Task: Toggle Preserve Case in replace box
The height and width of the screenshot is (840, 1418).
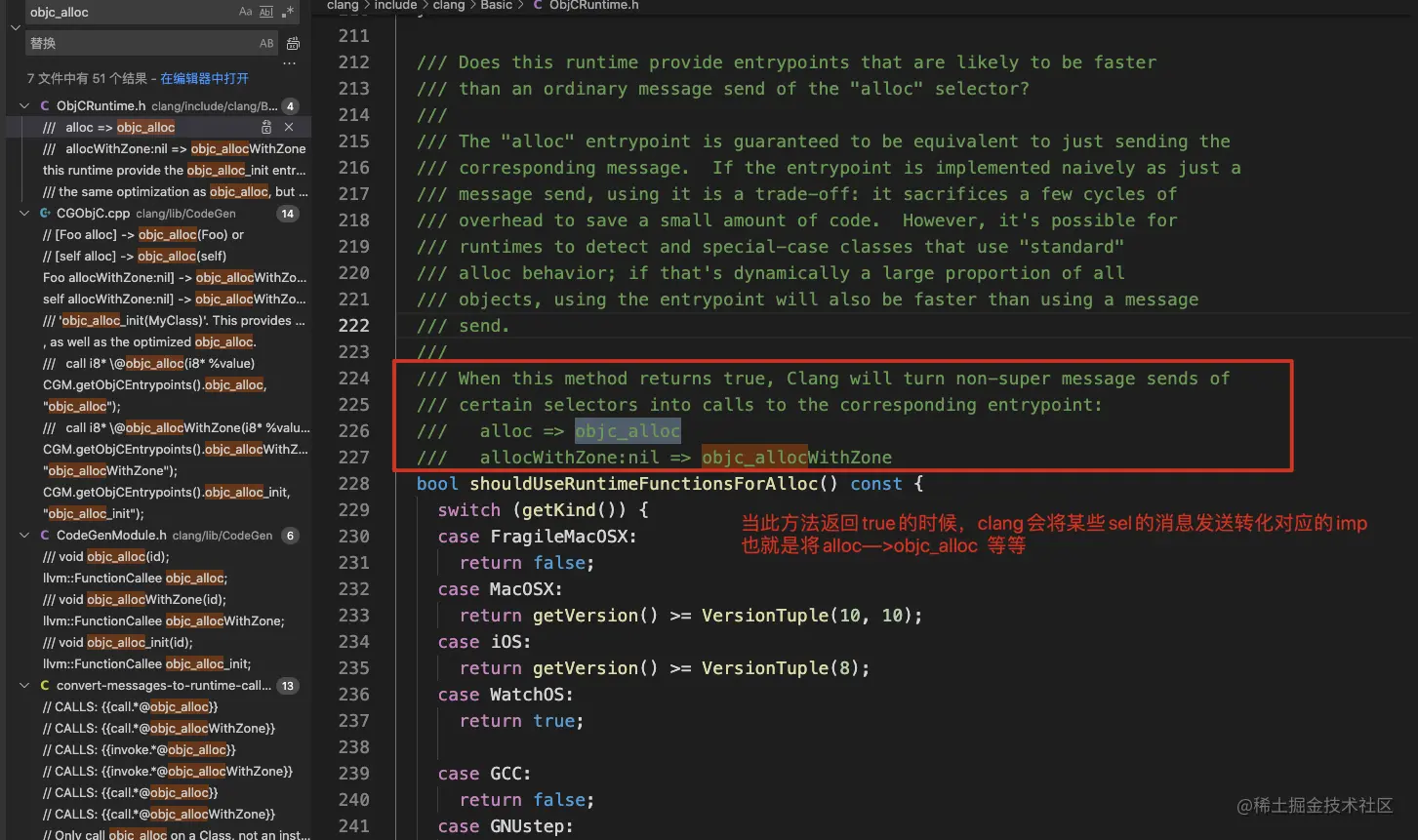Action: [266, 44]
